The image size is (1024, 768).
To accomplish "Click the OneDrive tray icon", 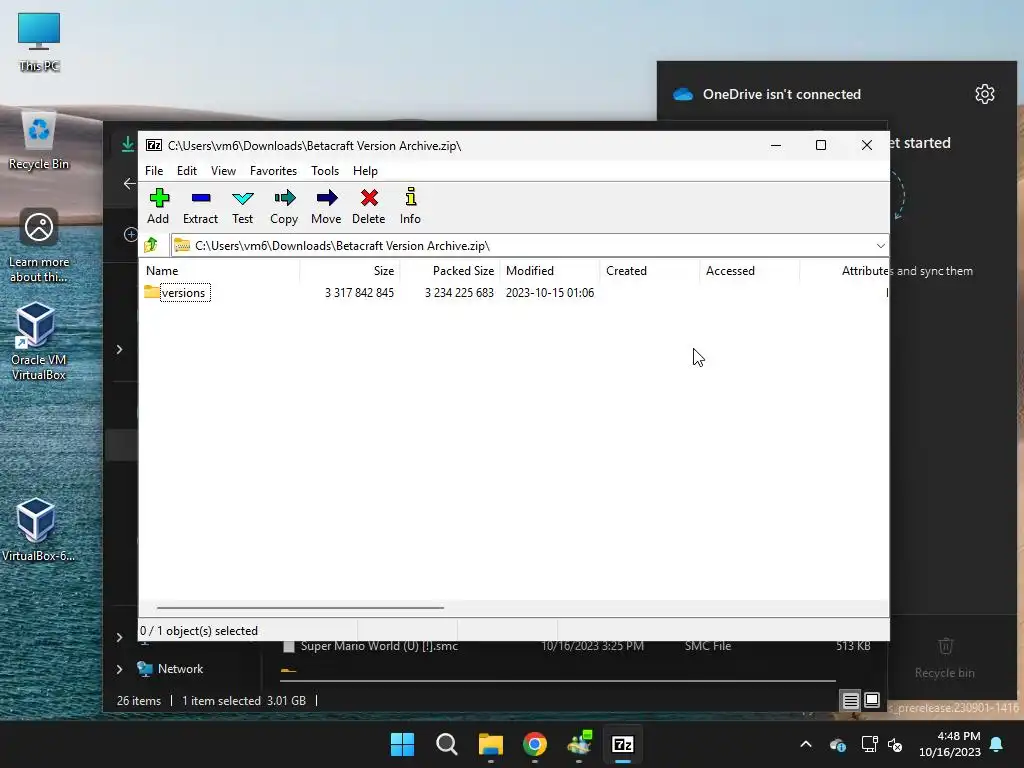I will point(837,744).
